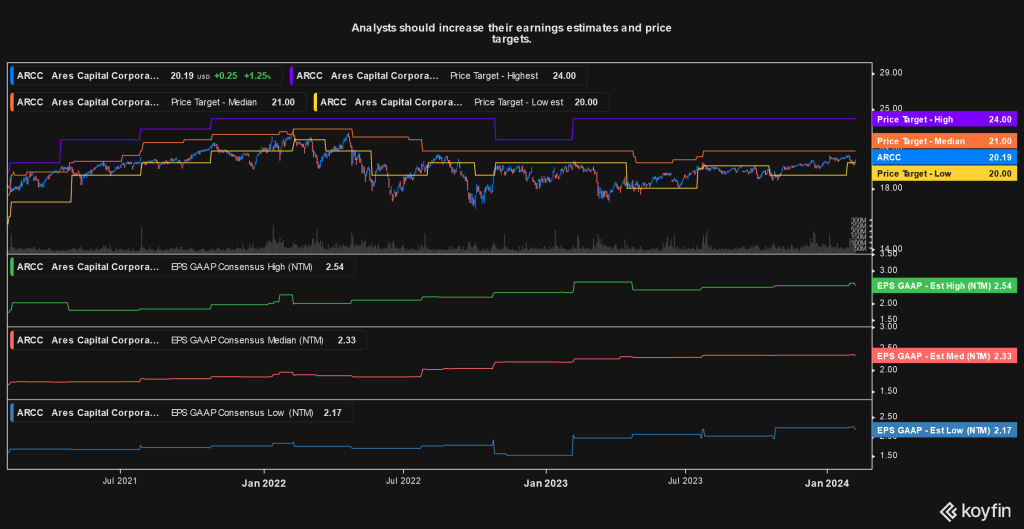Click the Jan 2022 date on the time axis
This screenshot has width=1024, height=529.
click(x=264, y=483)
